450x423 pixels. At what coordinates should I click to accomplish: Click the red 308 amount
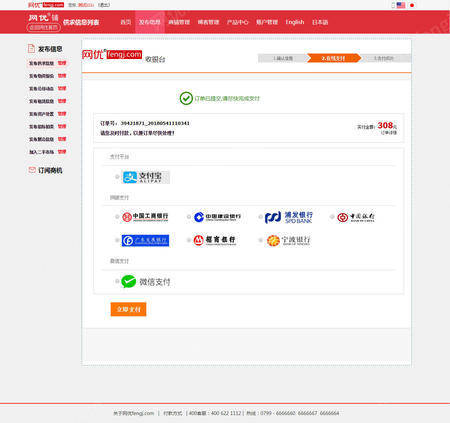click(x=385, y=125)
